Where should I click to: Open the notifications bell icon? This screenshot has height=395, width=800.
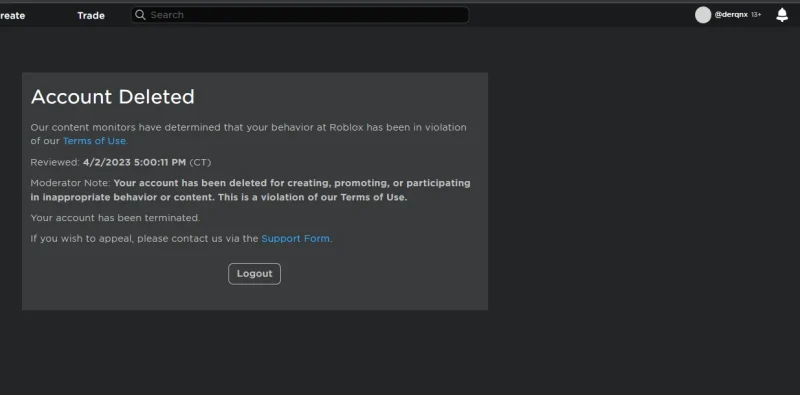(782, 15)
